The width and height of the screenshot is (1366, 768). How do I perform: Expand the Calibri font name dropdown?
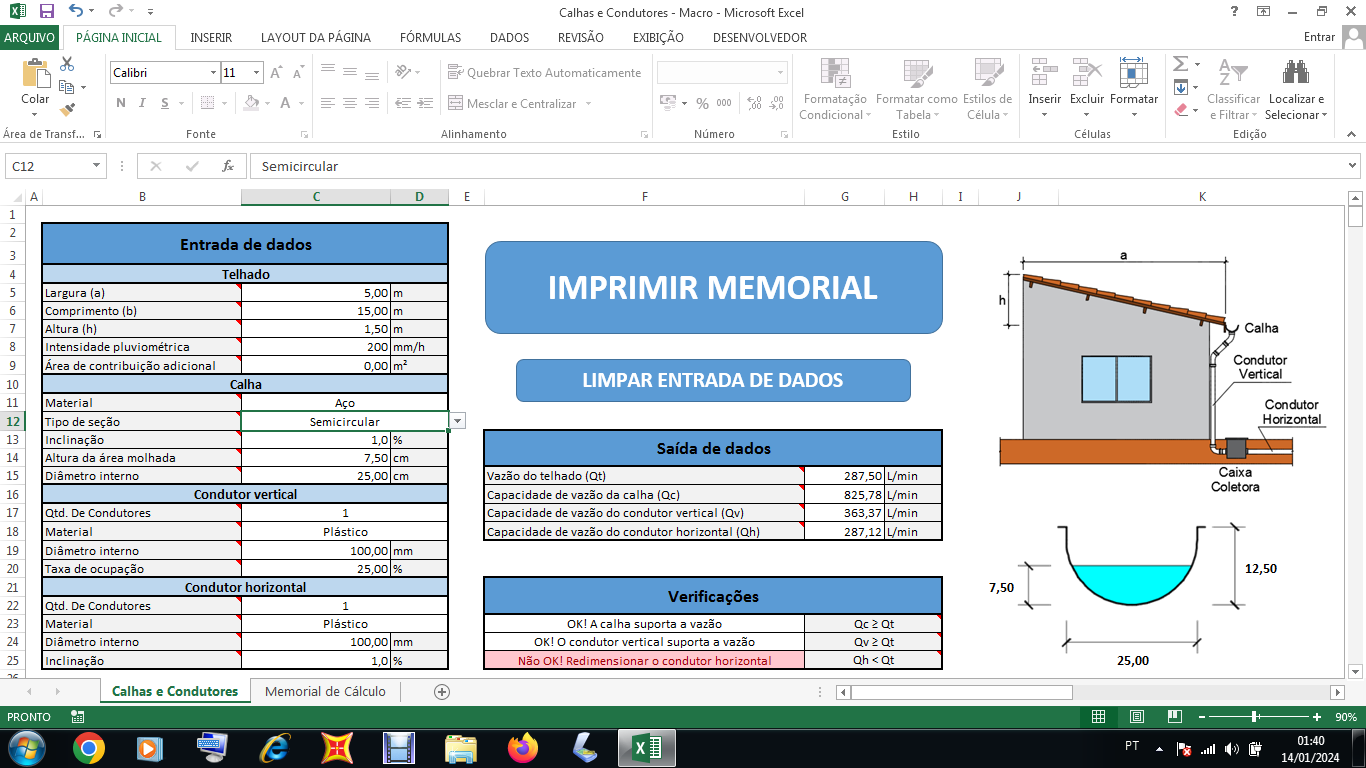pos(213,73)
